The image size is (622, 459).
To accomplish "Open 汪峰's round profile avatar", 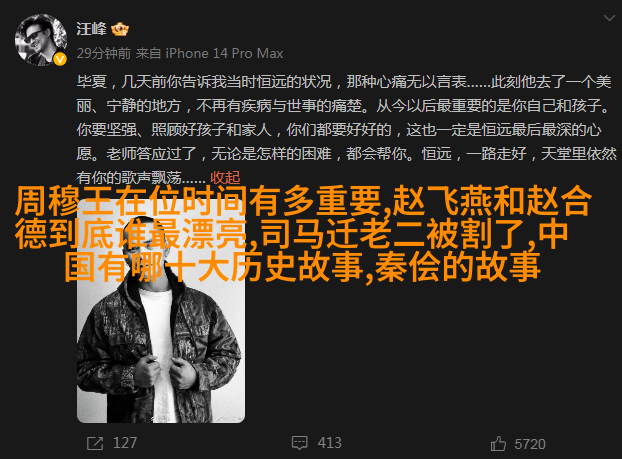I will tap(41, 40).
